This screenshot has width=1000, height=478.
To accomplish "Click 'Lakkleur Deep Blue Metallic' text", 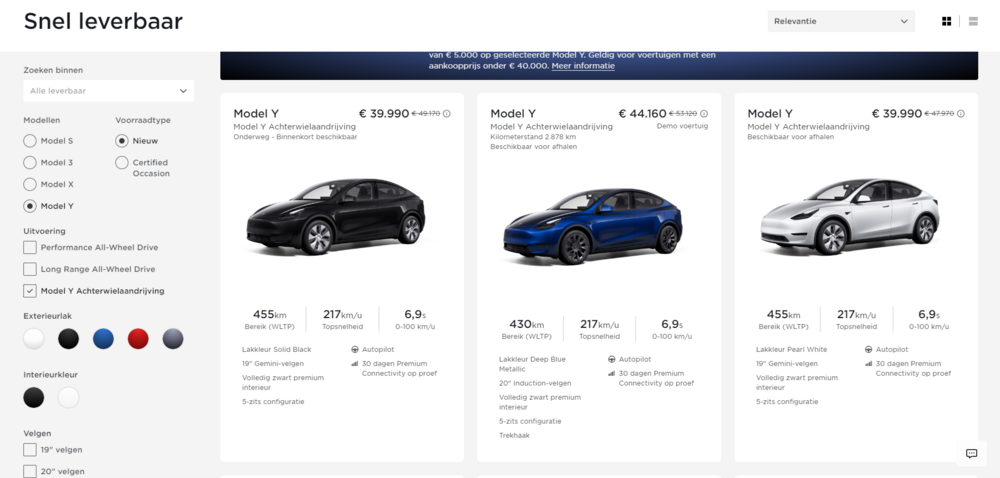I will point(532,364).
